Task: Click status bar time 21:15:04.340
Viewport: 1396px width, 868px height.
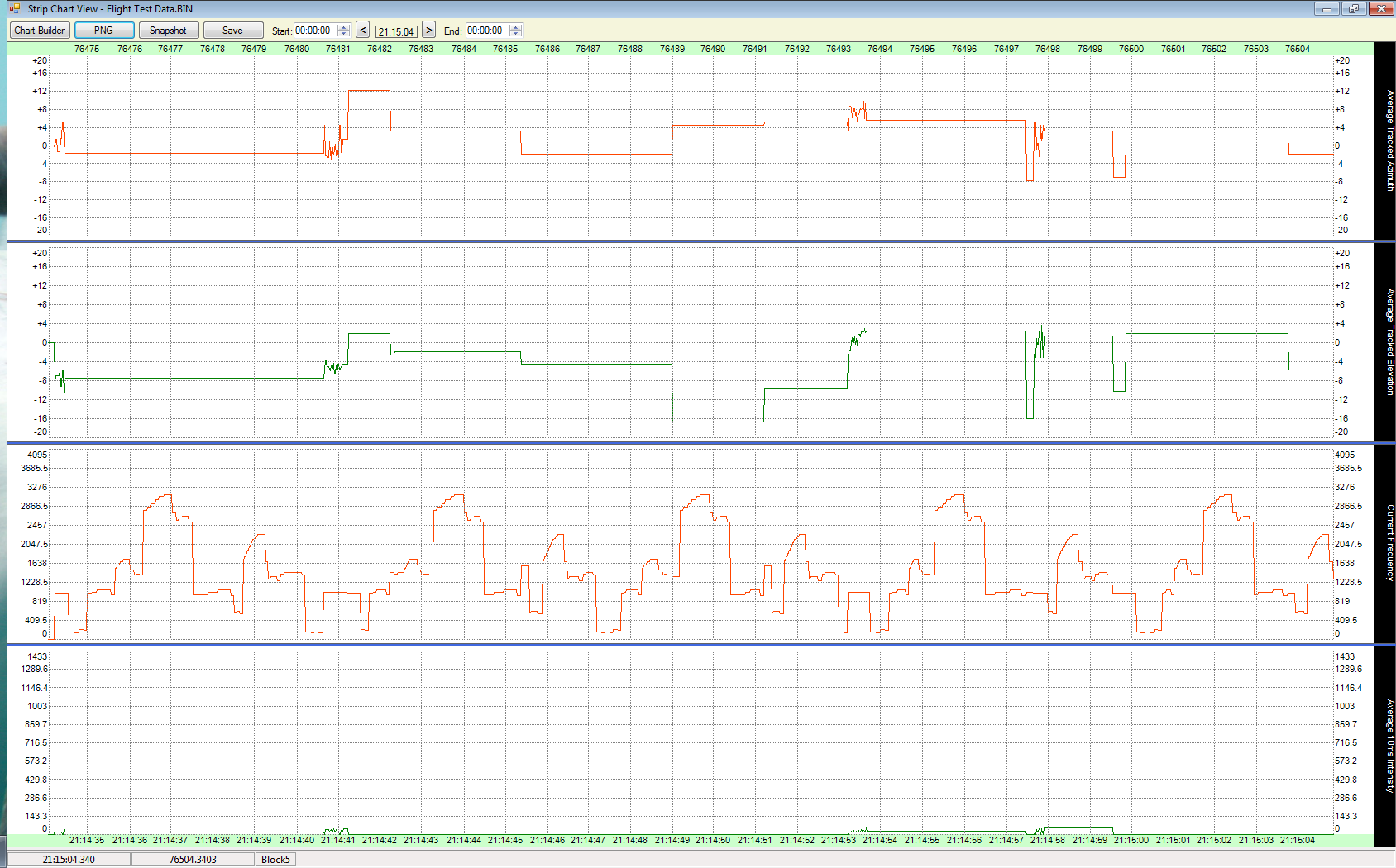Action: tap(69, 860)
